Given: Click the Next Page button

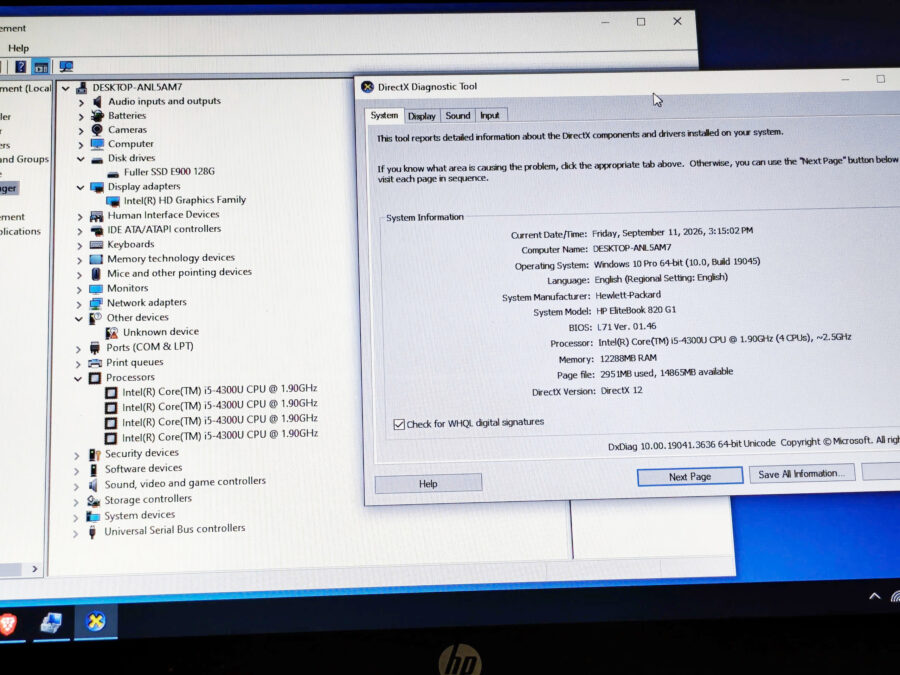Looking at the screenshot, I should pyautogui.click(x=689, y=476).
